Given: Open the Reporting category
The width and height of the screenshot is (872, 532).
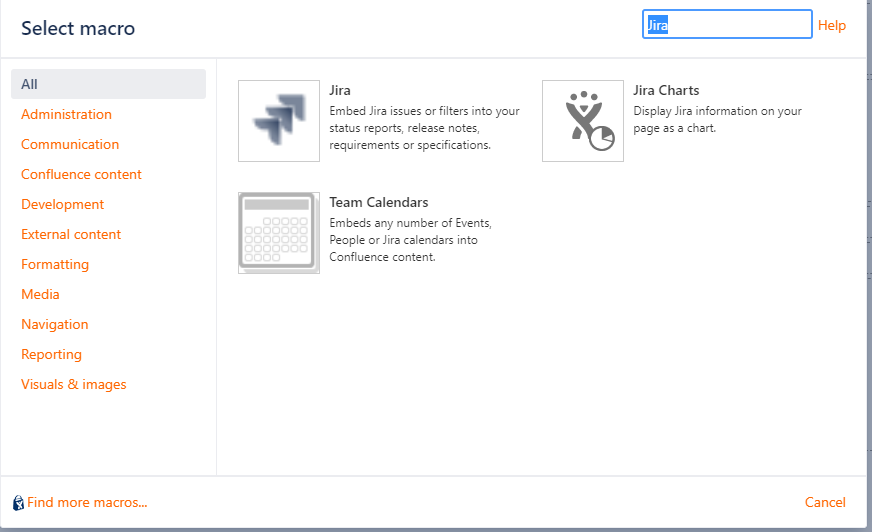Looking at the screenshot, I should (x=51, y=354).
